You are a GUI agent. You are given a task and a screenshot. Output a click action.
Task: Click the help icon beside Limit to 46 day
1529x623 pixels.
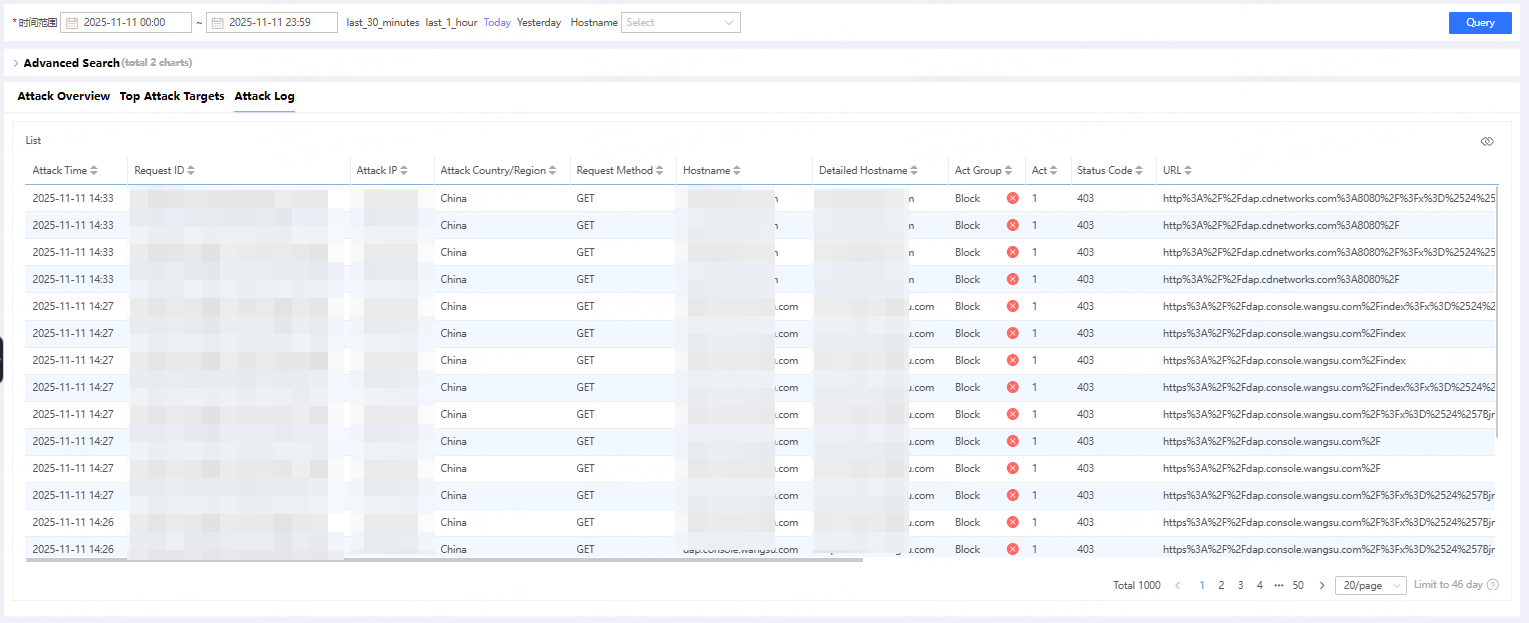1493,585
